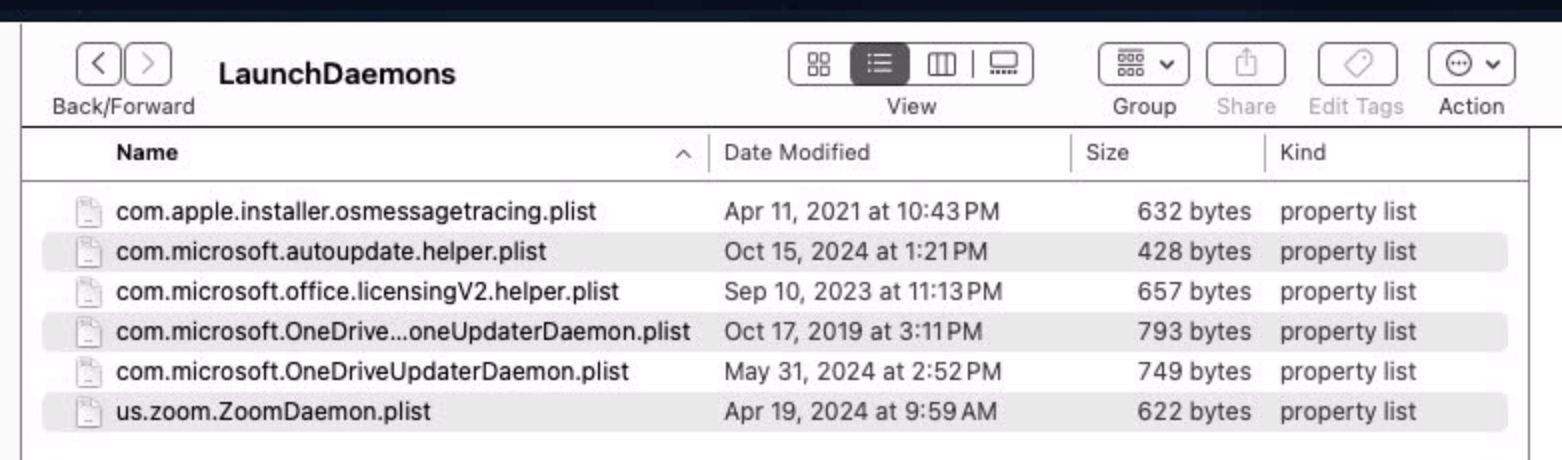Sort files by Kind column
1562x460 pixels.
tap(1302, 153)
